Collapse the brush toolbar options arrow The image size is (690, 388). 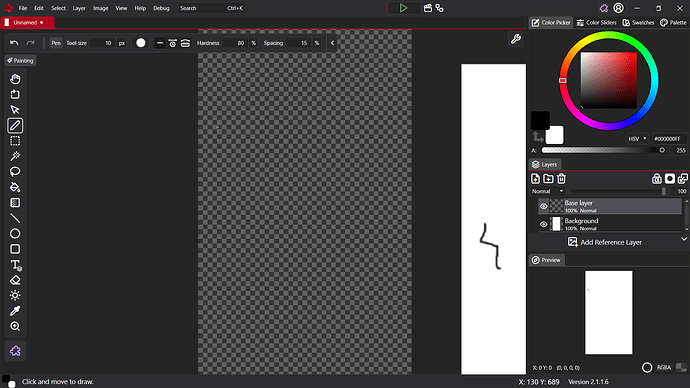coord(332,43)
